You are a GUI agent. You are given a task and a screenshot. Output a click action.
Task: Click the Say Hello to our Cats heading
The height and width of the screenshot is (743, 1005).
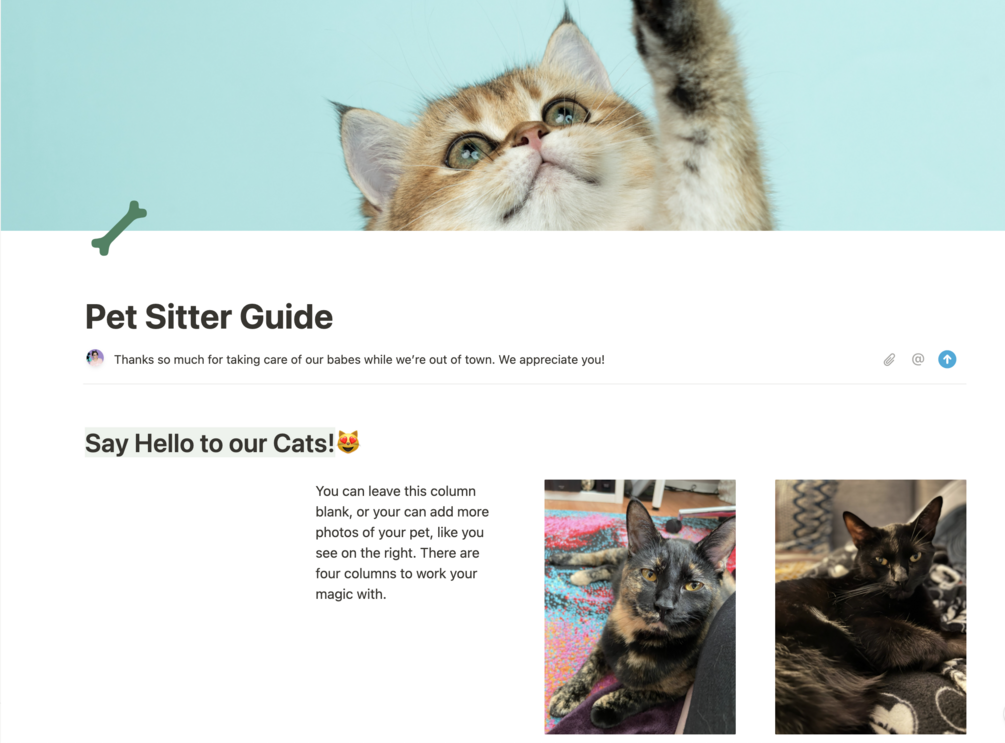(x=210, y=443)
